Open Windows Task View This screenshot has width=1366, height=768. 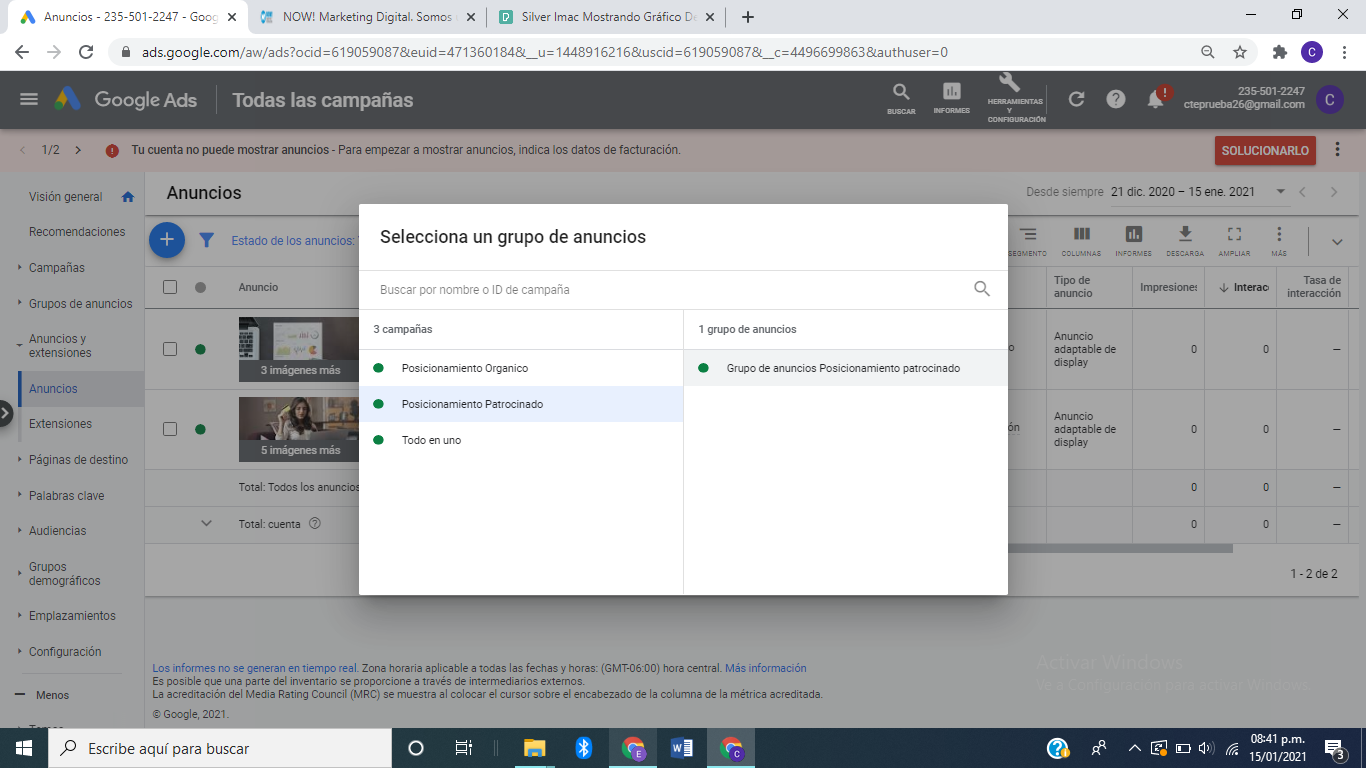tap(463, 748)
